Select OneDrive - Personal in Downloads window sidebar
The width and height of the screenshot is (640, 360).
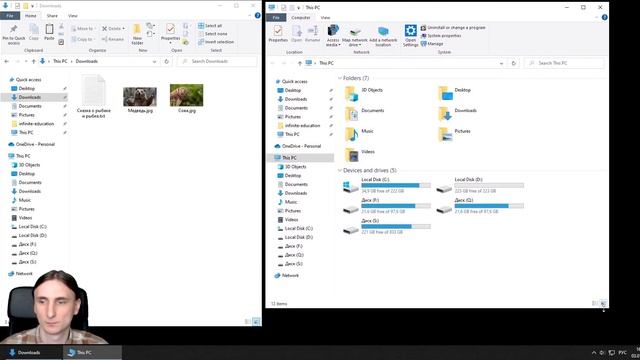pyautogui.click(x=35, y=144)
